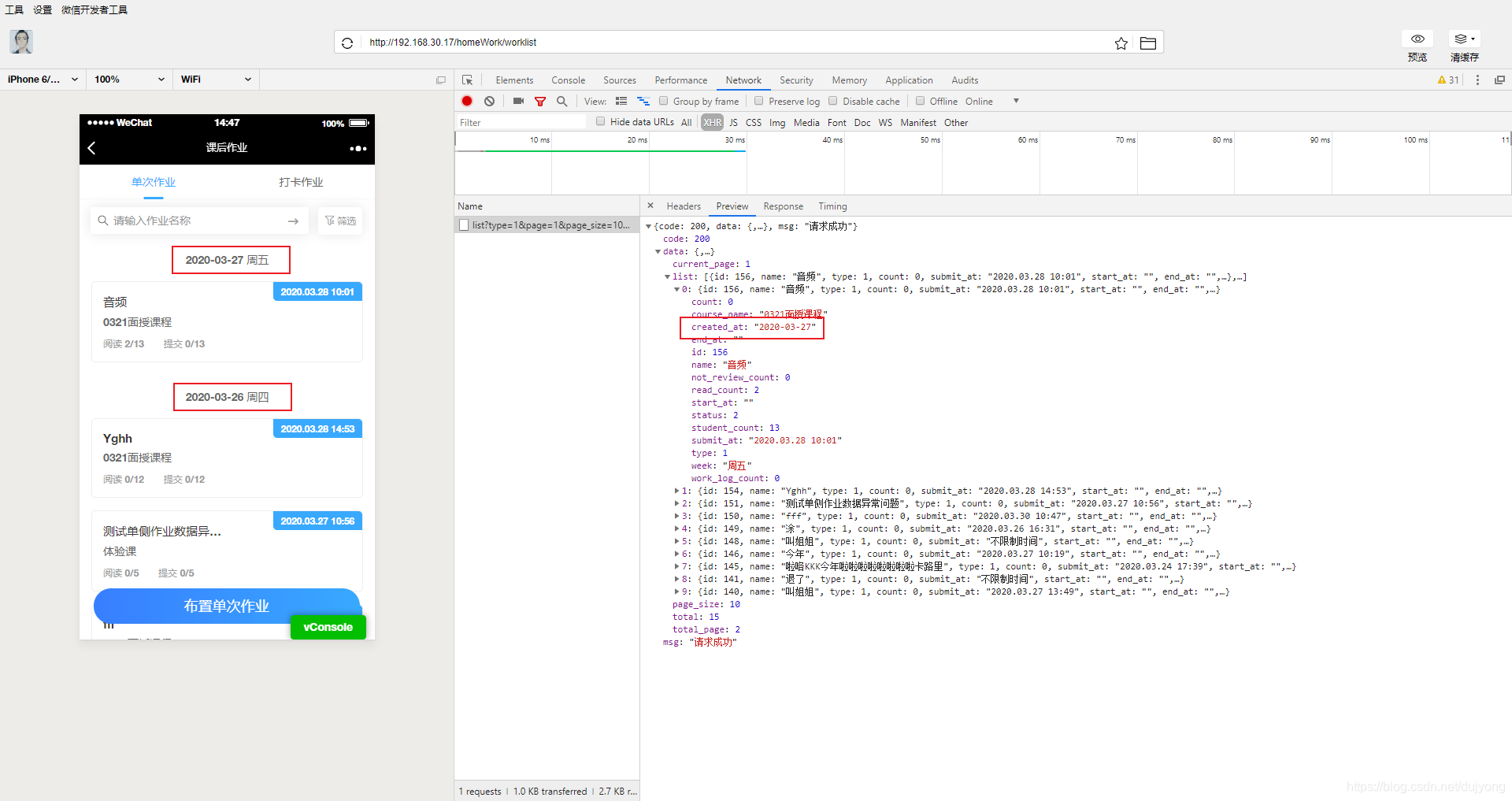Switch to the Console tab

pyautogui.click(x=568, y=80)
